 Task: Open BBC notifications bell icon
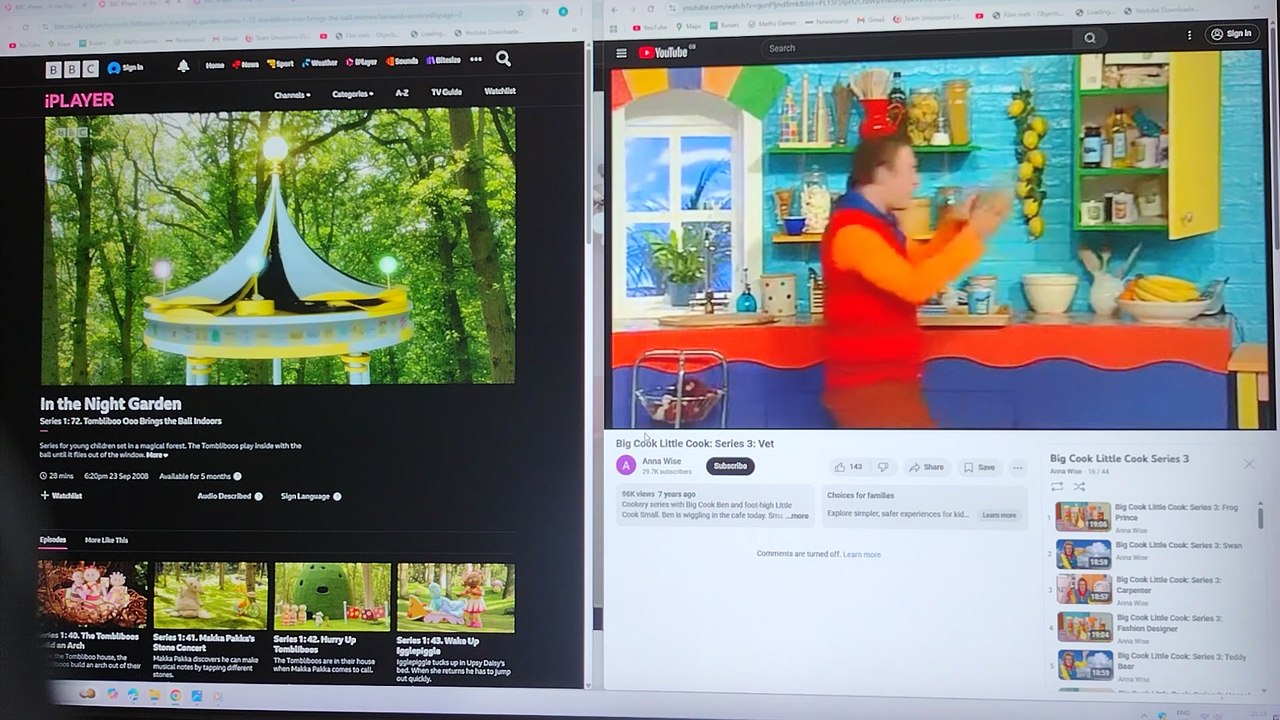pyautogui.click(x=183, y=66)
